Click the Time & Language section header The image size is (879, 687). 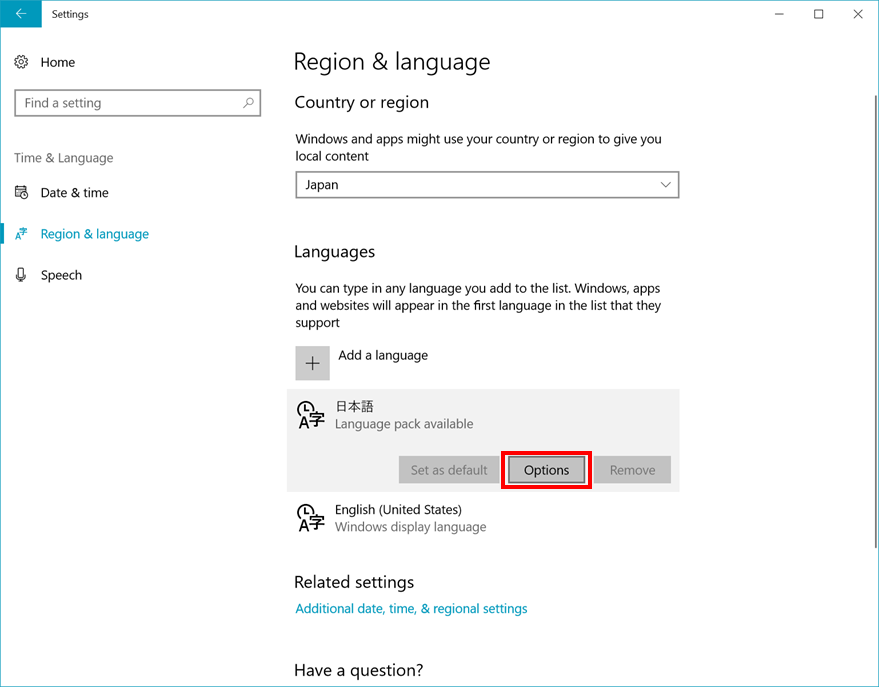pyautogui.click(x=64, y=158)
